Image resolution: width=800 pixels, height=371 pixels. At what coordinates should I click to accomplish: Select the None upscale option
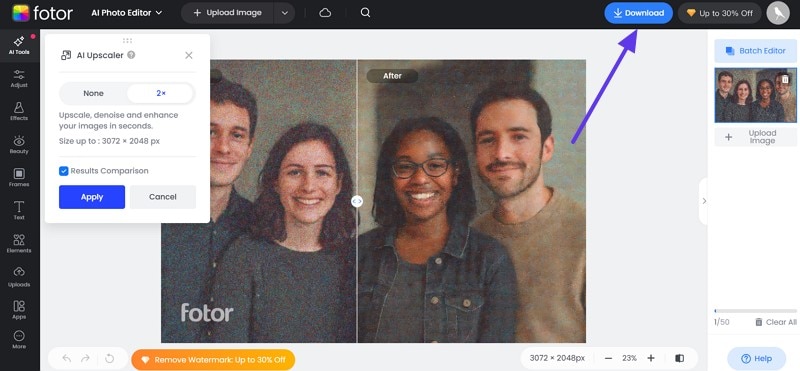[93, 93]
